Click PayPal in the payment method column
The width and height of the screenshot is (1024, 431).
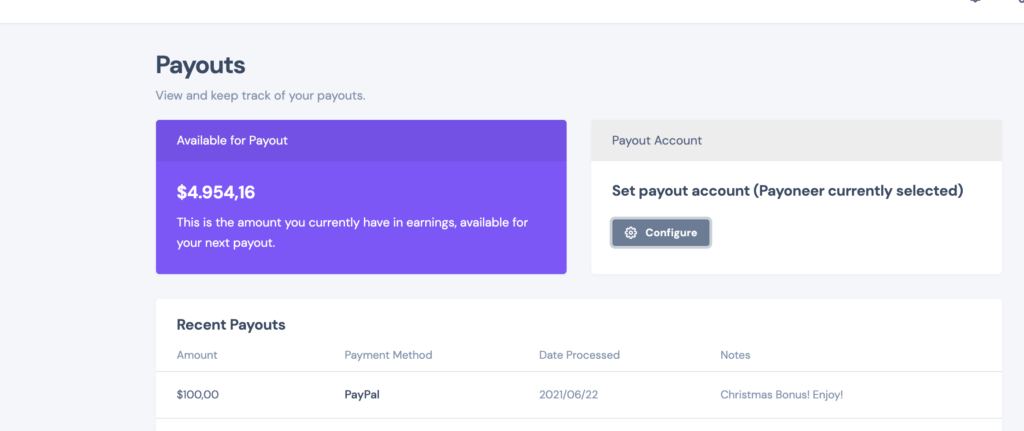(x=362, y=395)
